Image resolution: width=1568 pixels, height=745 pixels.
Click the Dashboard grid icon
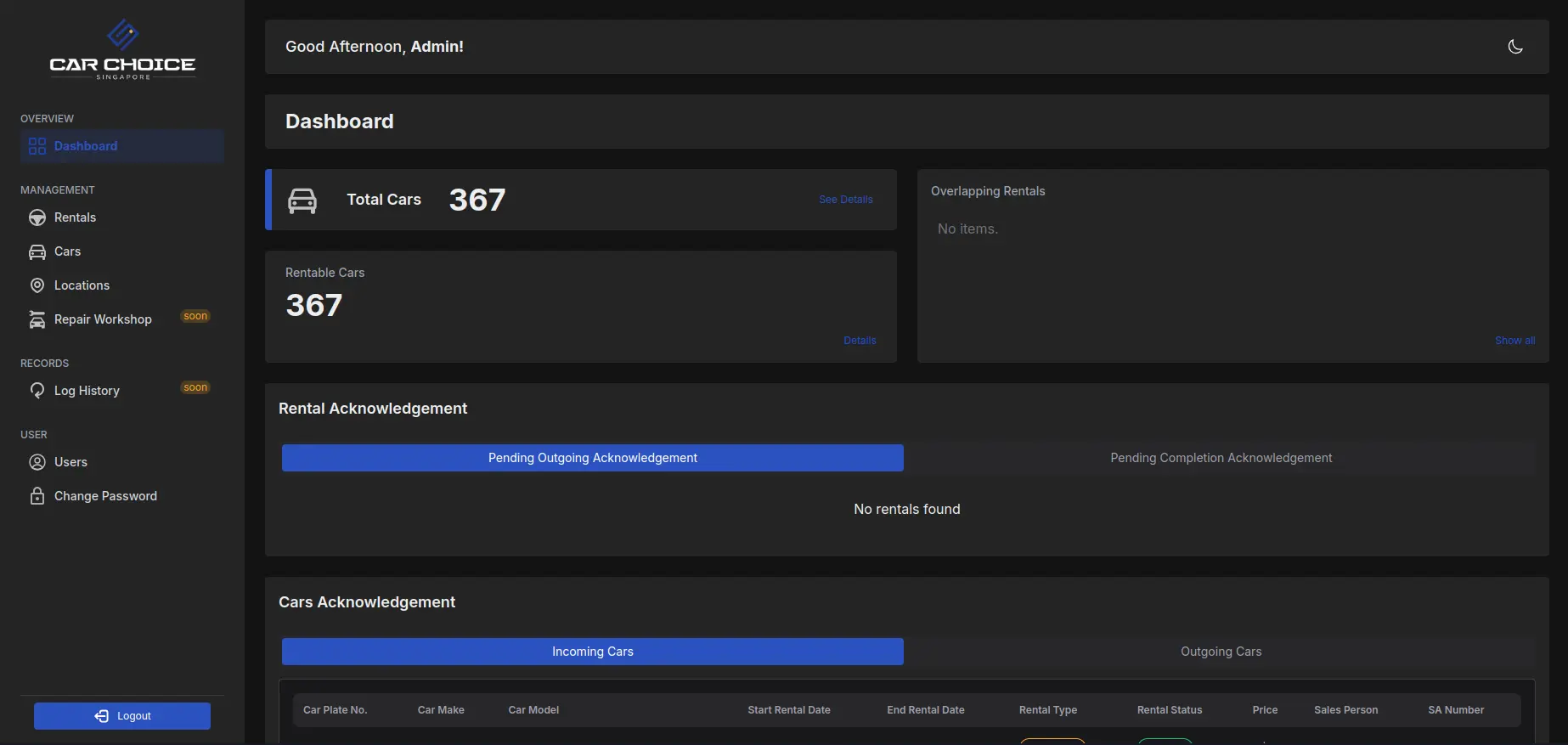pos(37,146)
